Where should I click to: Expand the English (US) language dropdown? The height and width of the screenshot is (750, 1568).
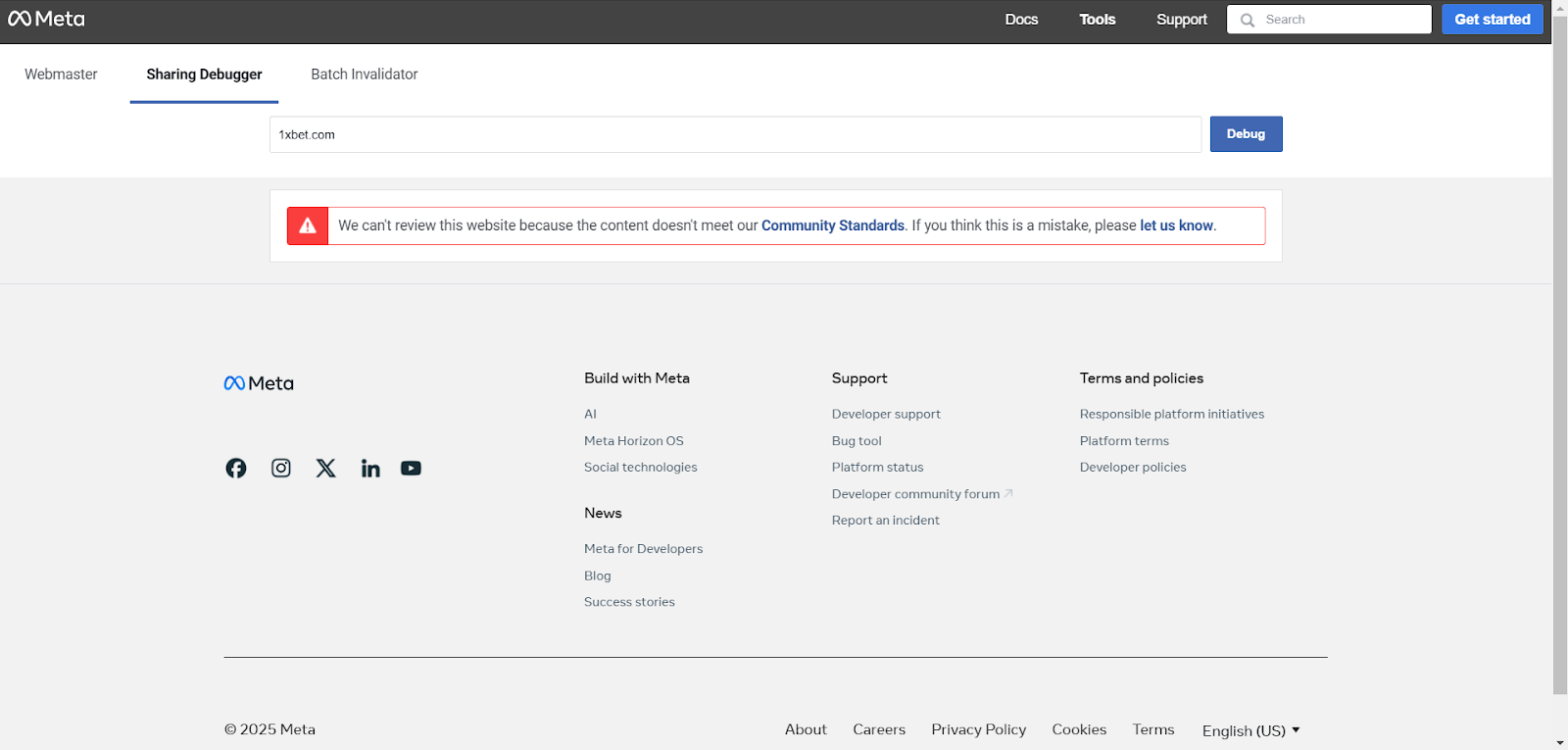(x=1250, y=730)
